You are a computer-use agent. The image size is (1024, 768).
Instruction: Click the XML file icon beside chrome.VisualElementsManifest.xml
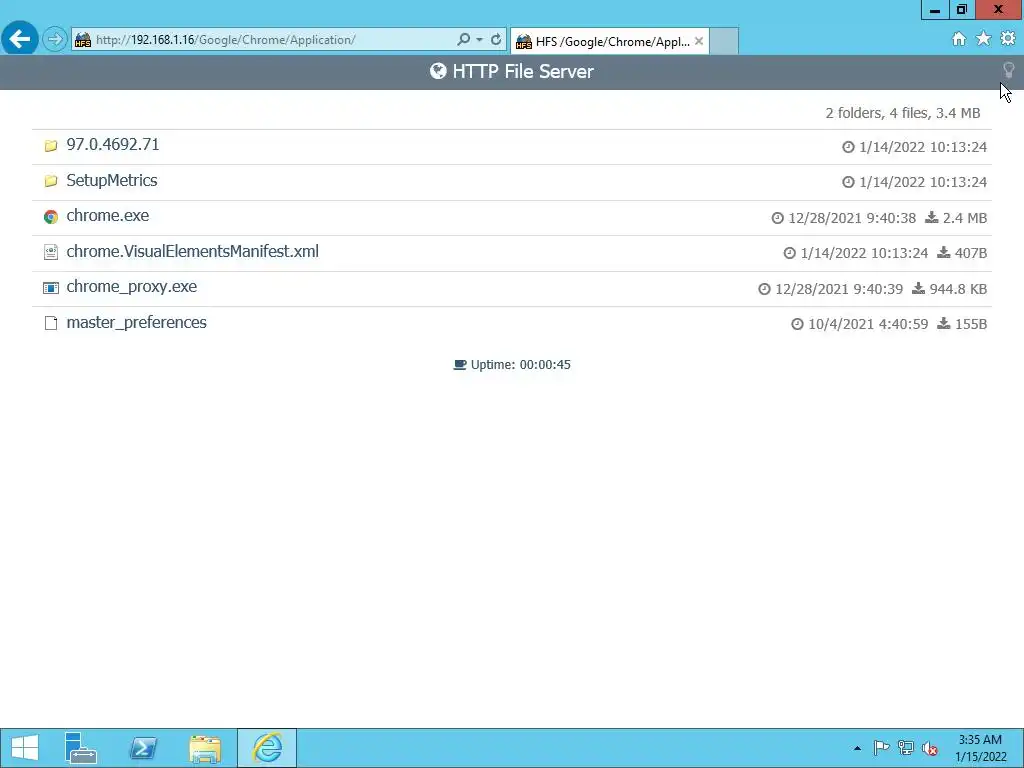[x=51, y=252]
